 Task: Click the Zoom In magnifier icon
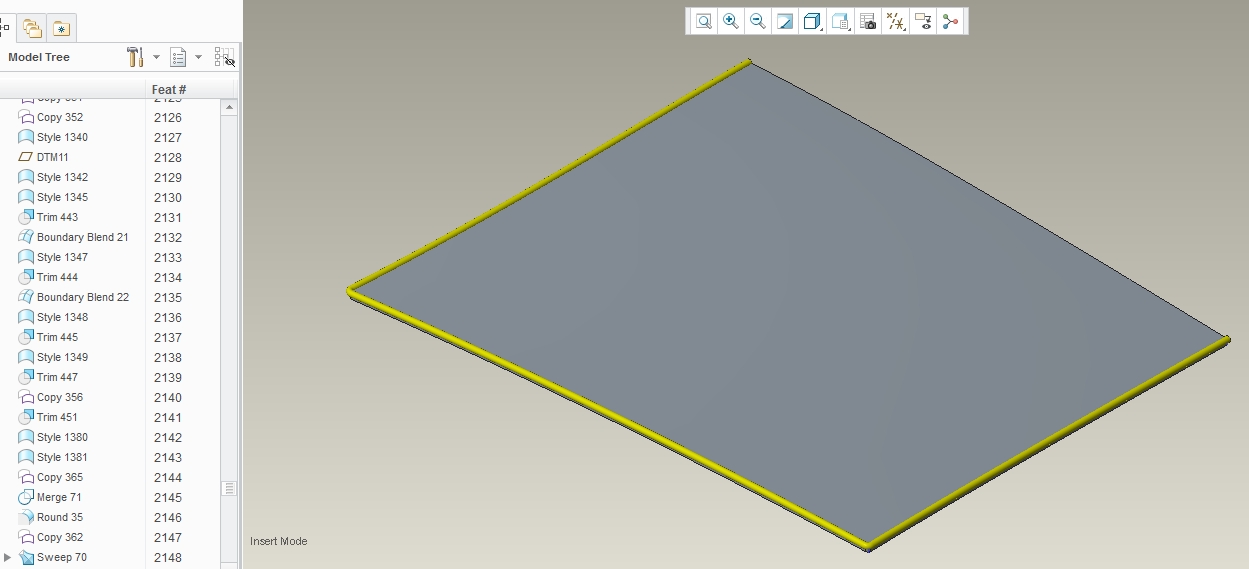(731, 21)
